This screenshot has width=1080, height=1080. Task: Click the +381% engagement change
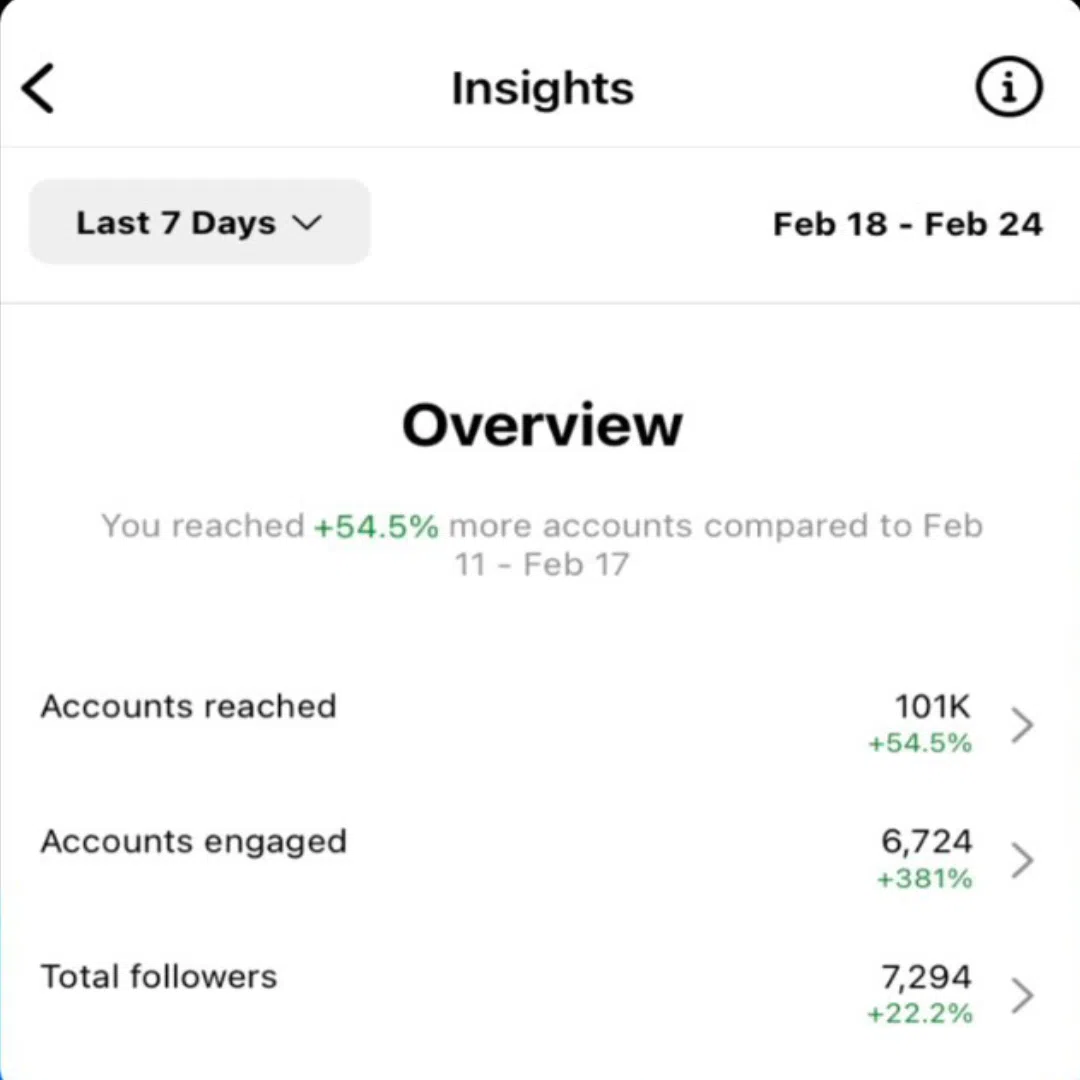[924, 879]
